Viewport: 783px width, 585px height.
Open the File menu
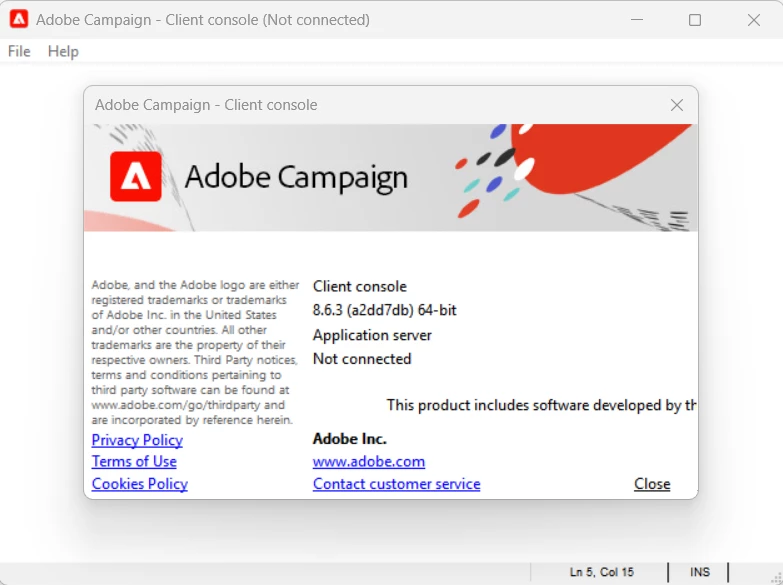click(x=19, y=51)
